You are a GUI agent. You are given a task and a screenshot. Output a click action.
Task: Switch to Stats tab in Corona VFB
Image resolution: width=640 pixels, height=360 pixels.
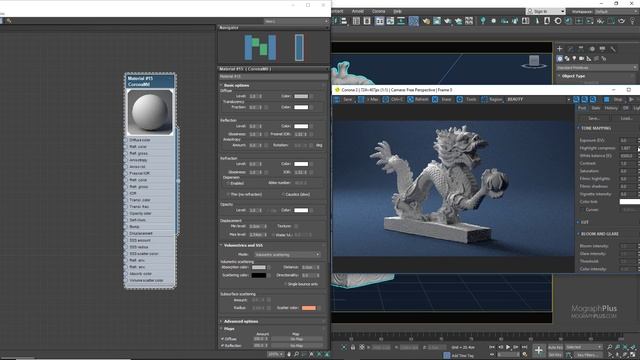596,108
